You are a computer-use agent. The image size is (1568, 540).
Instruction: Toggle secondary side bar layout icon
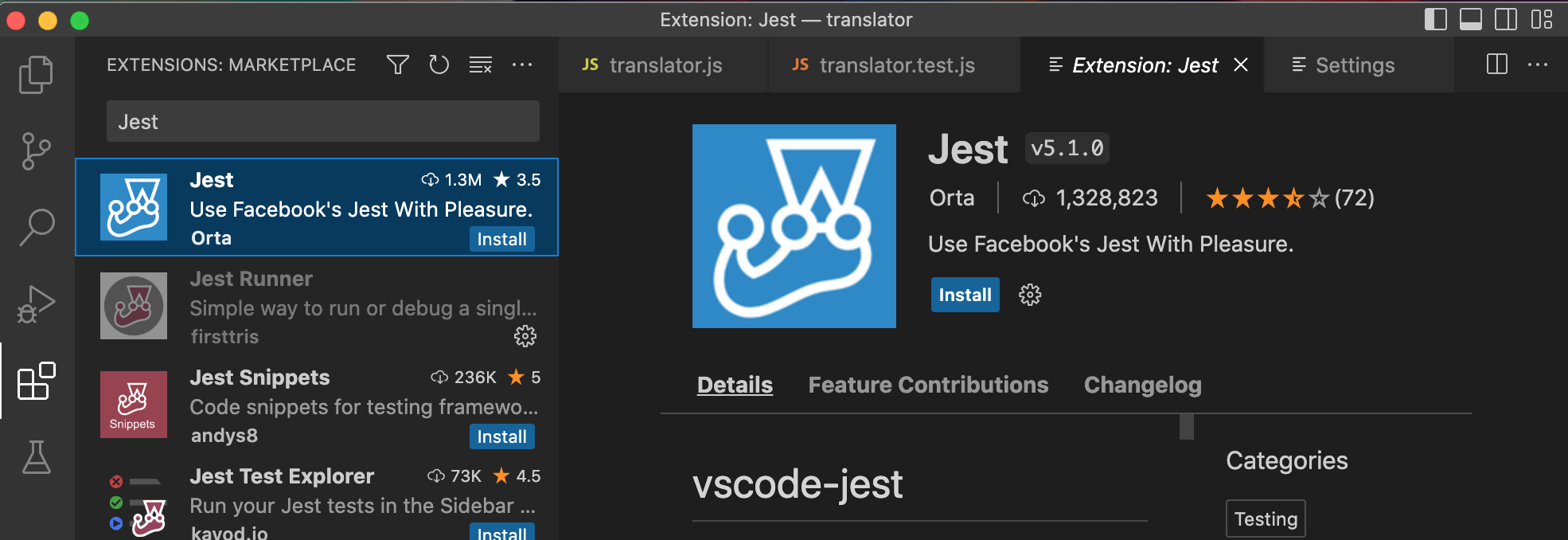pyautogui.click(x=1506, y=19)
